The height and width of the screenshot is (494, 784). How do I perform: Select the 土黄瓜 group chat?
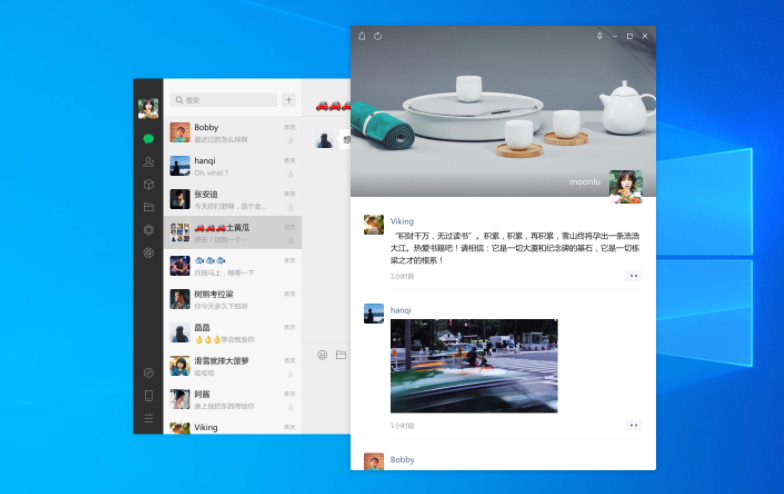232,232
